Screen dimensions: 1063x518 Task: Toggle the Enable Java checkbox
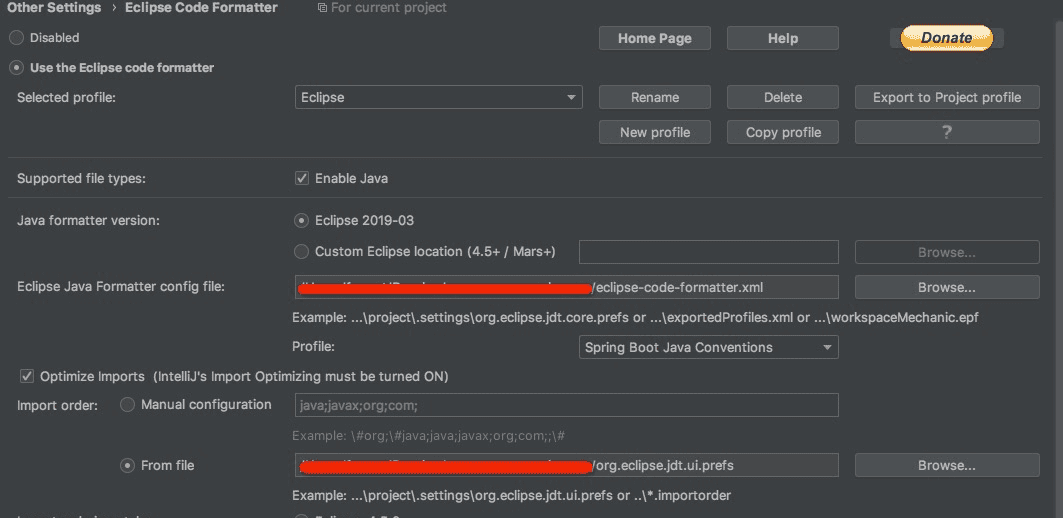(x=302, y=178)
